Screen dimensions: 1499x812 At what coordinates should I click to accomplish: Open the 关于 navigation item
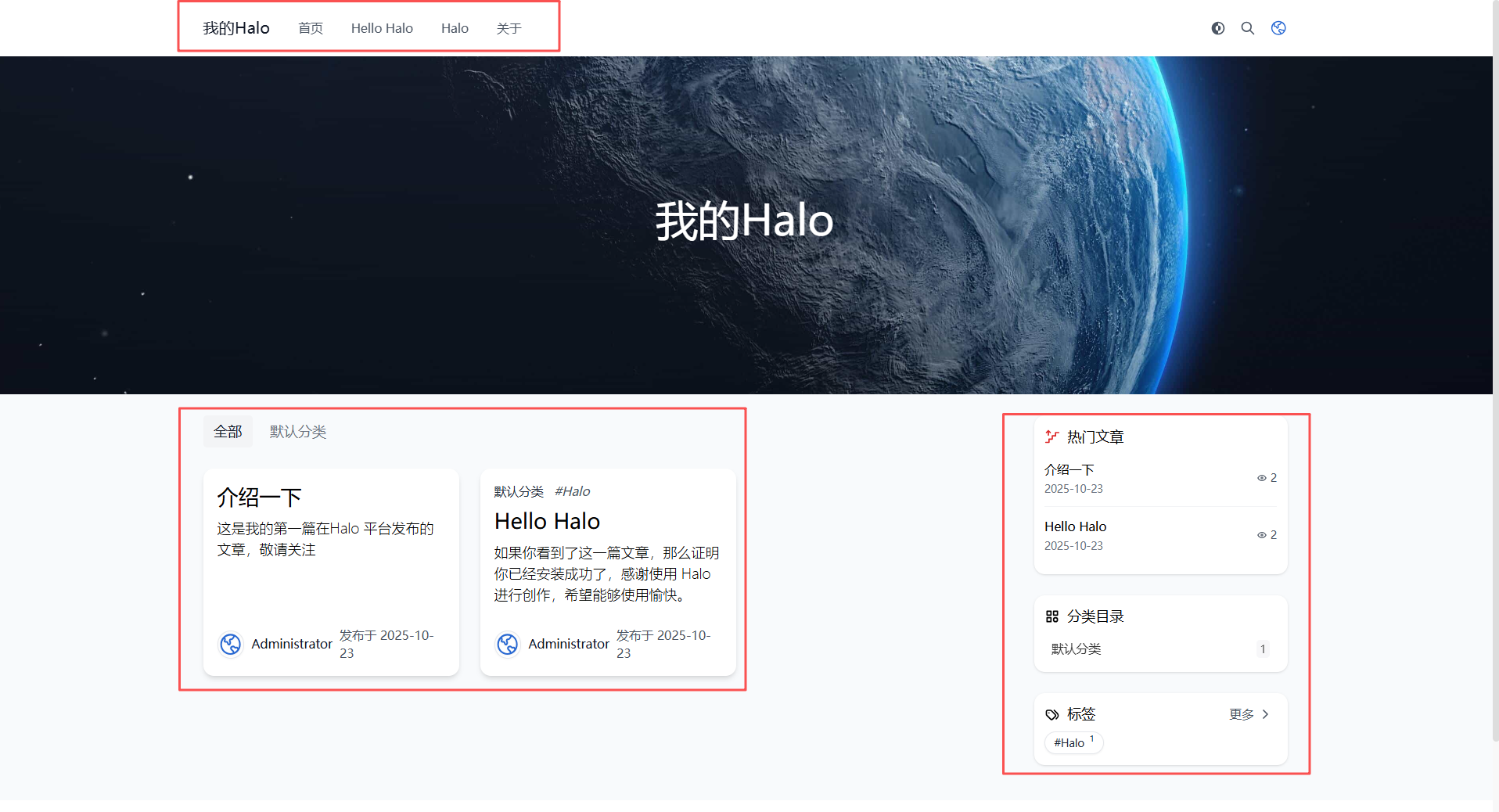point(509,28)
